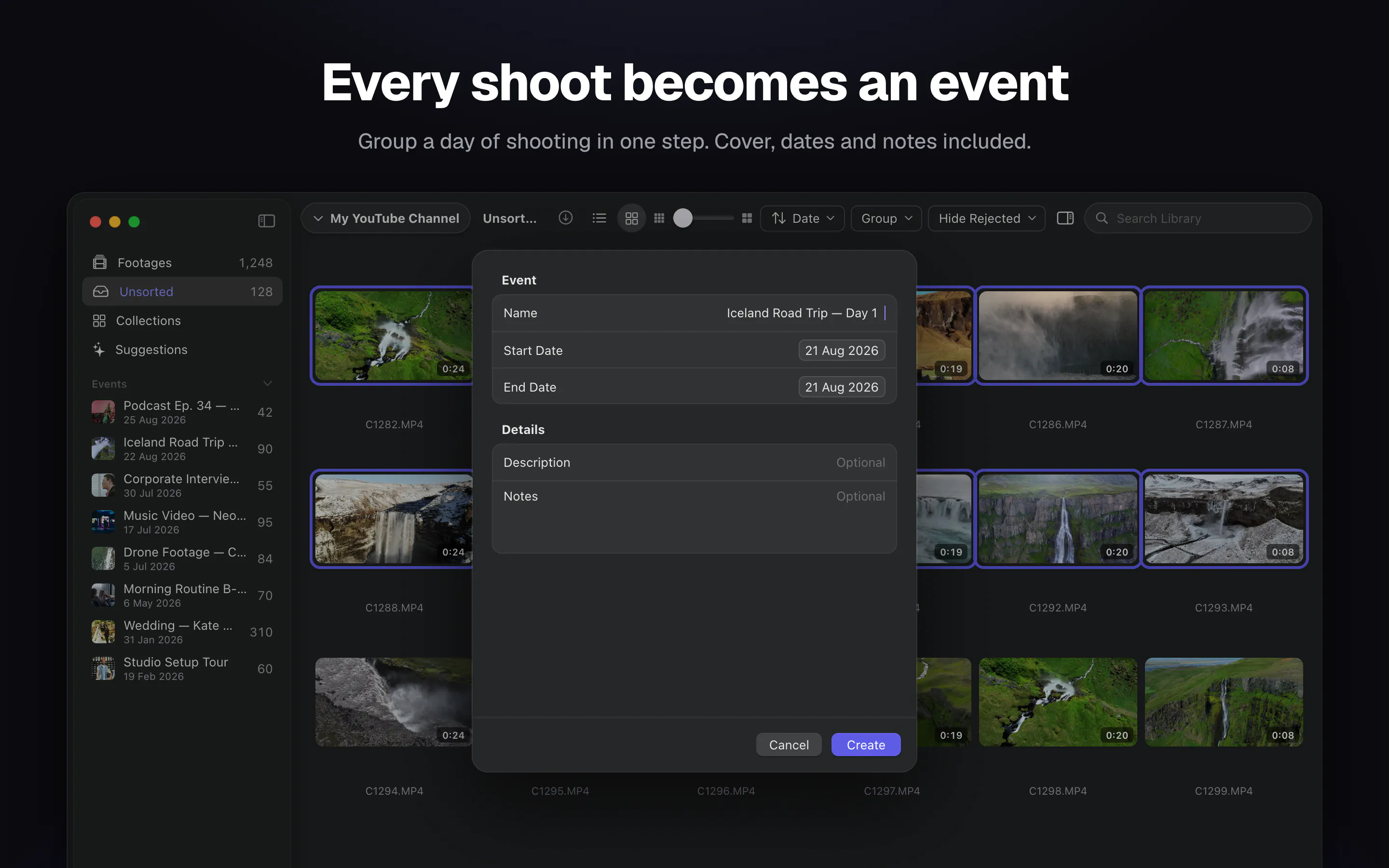Open Studio Setup Tour event
The image size is (1389, 868).
(182, 669)
